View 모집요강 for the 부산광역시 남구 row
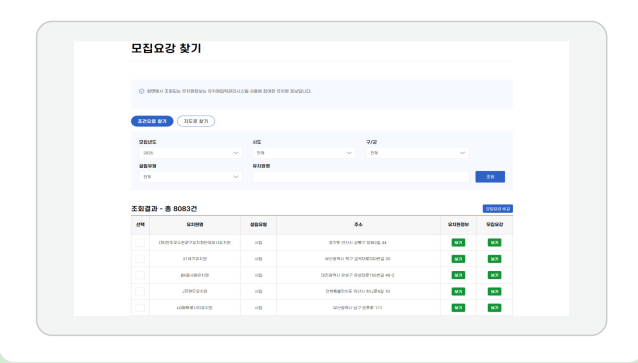Image resolution: width=638 pixels, height=363 pixels. click(x=494, y=308)
